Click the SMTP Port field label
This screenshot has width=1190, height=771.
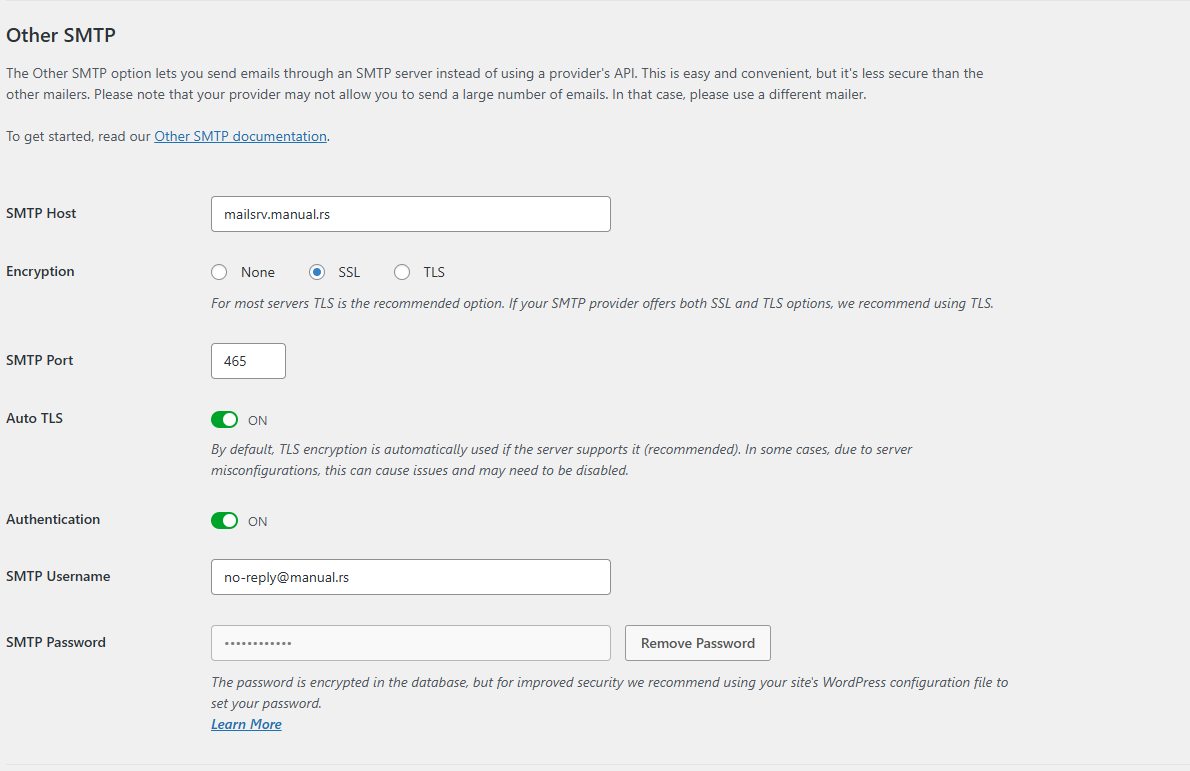pyautogui.click(x=40, y=360)
